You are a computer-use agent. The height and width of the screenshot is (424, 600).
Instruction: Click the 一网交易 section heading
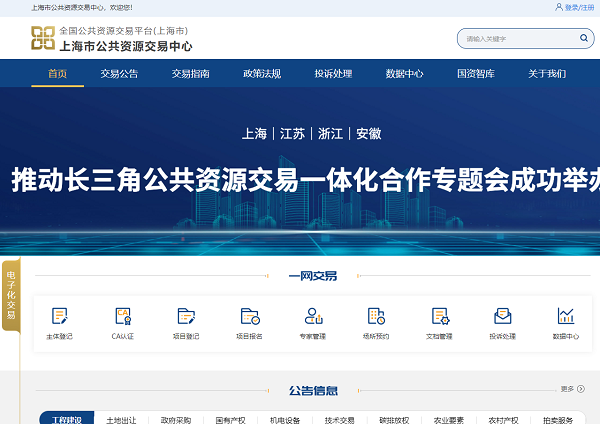(313, 276)
